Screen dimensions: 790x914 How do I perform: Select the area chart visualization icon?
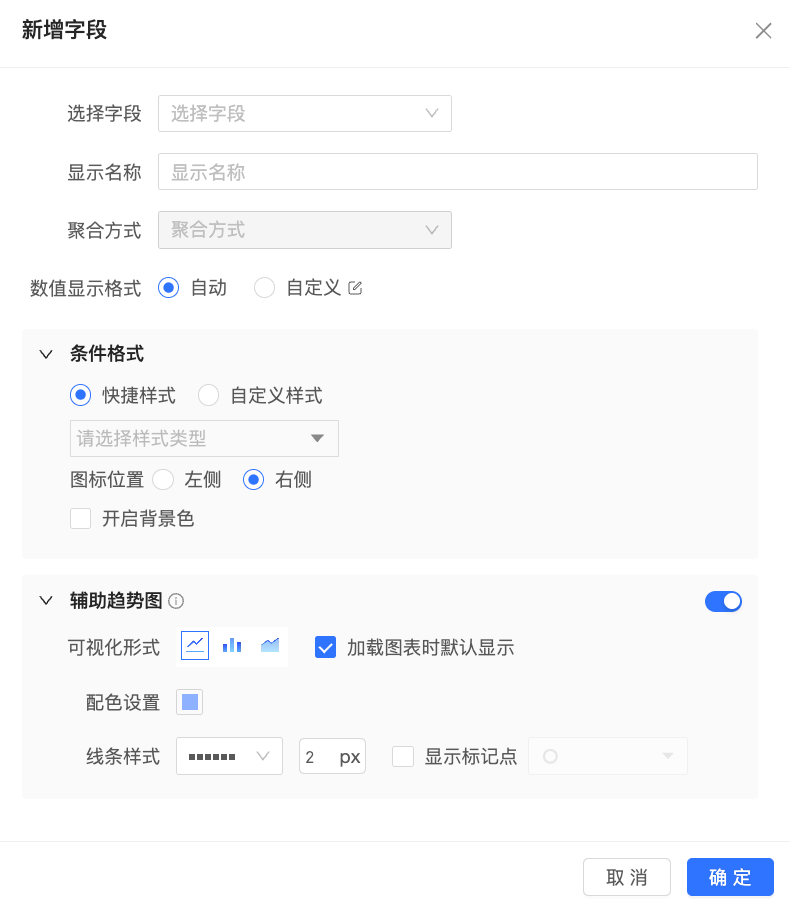coord(270,645)
